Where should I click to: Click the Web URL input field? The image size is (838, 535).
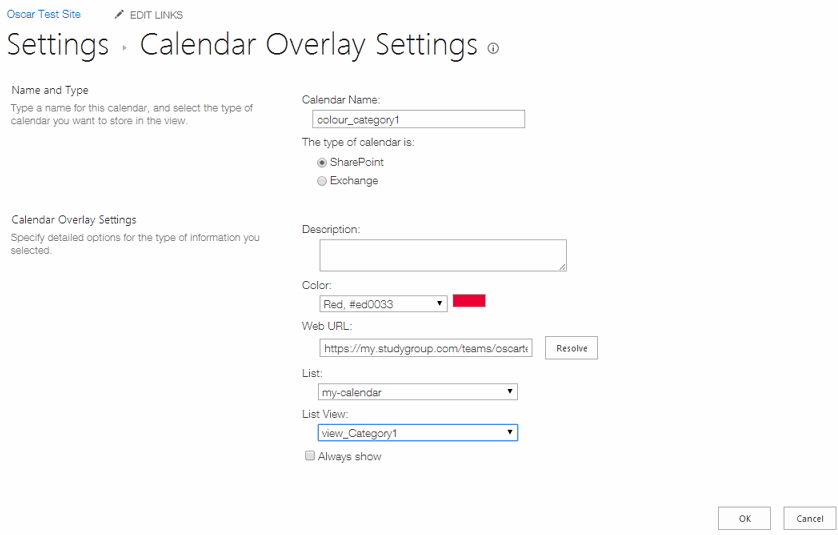point(426,348)
